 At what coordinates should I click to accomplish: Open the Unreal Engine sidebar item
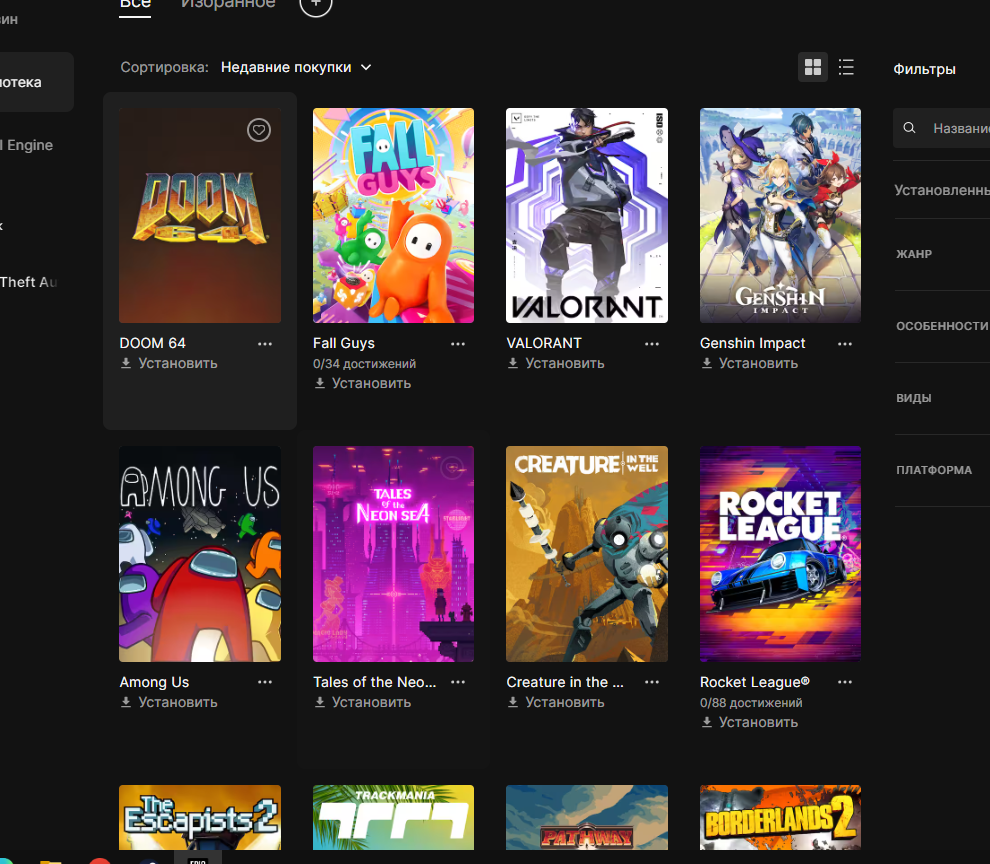[27, 145]
